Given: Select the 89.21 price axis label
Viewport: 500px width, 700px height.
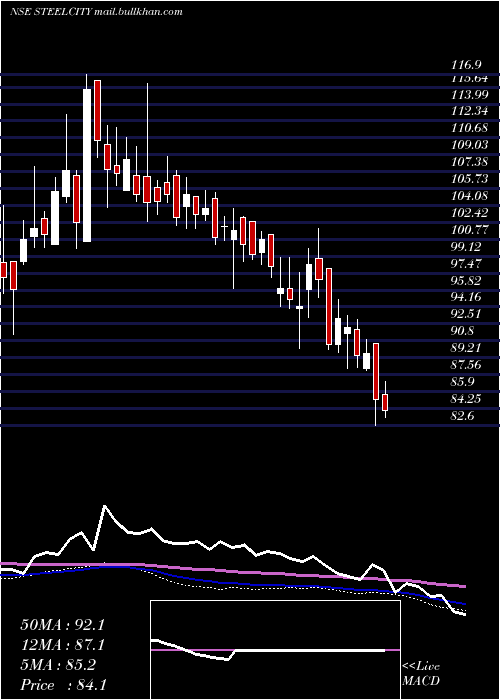Looking at the screenshot, I should tap(466, 348).
